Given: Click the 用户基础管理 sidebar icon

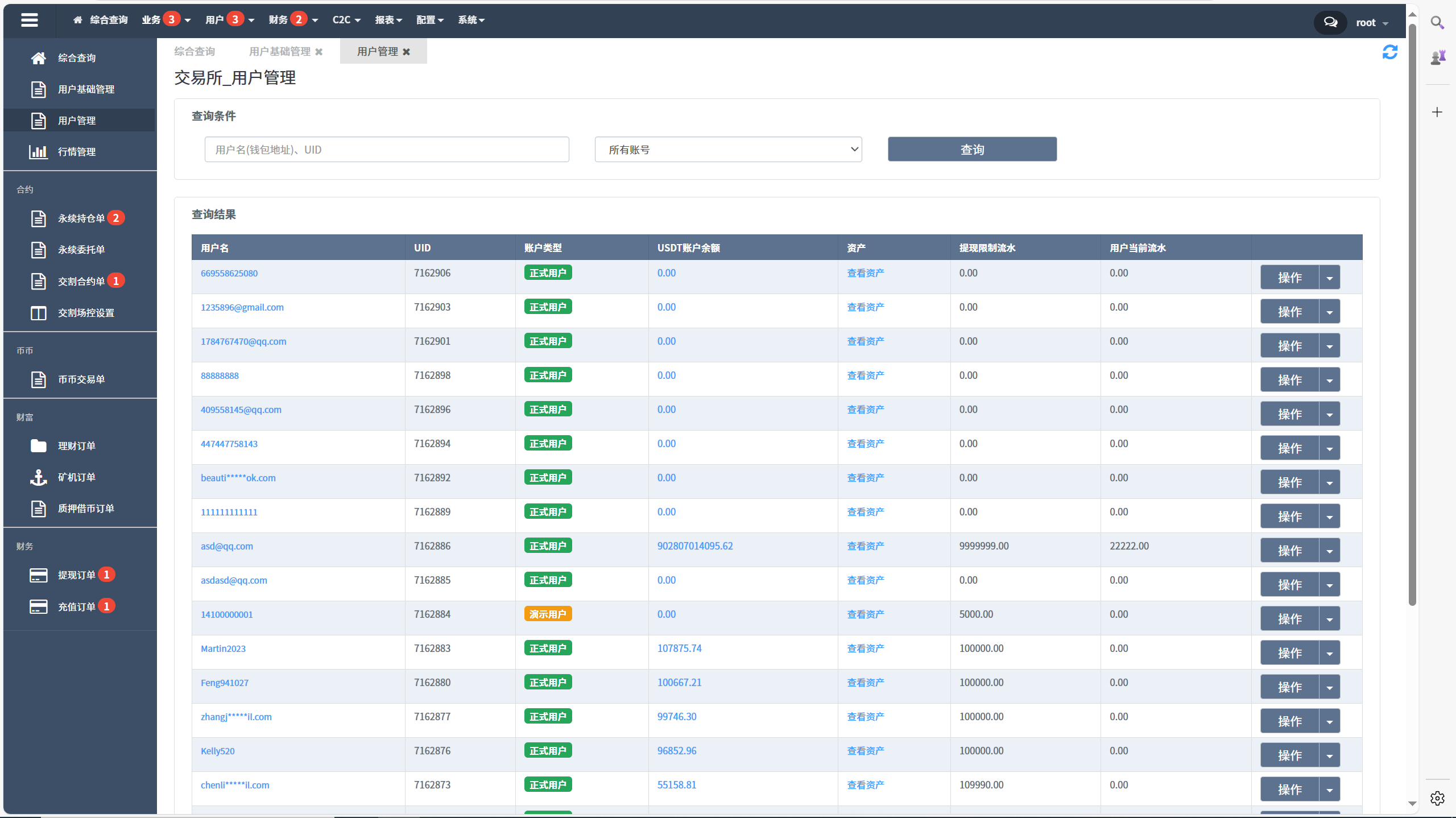Looking at the screenshot, I should pyautogui.click(x=38, y=89).
